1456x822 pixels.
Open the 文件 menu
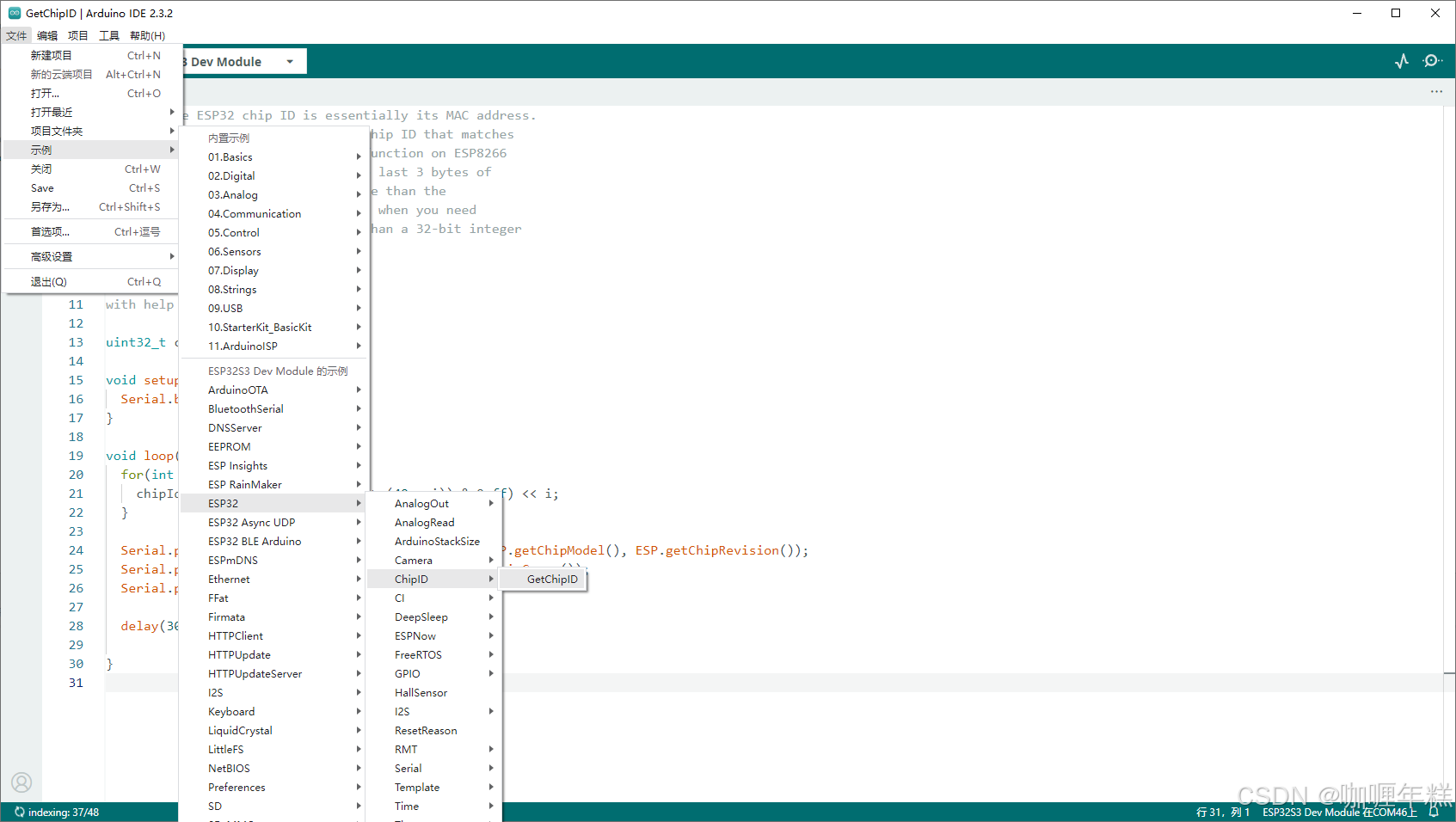pos(16,35)
